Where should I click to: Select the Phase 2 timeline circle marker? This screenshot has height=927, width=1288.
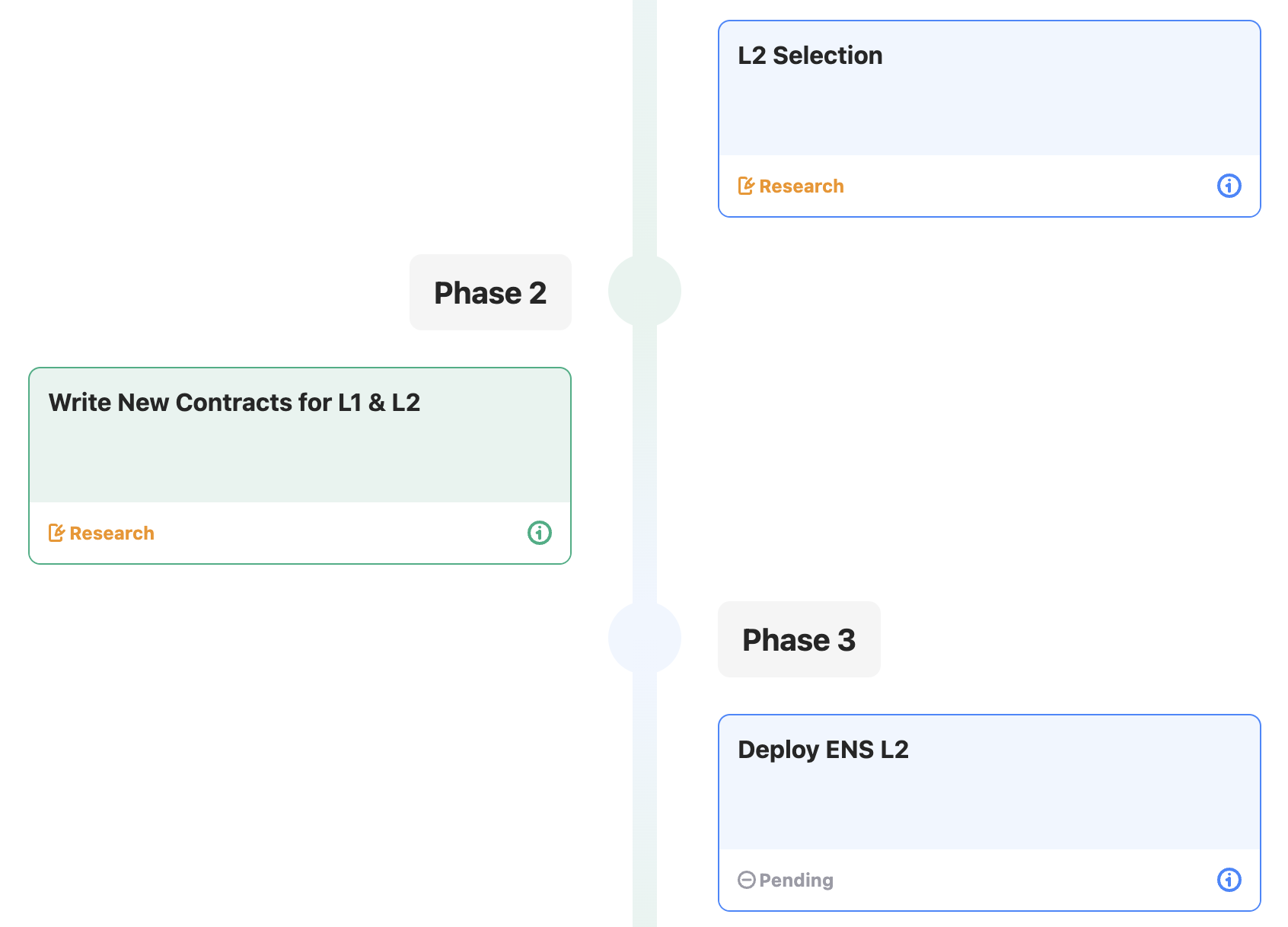click(x=644, y=291)
